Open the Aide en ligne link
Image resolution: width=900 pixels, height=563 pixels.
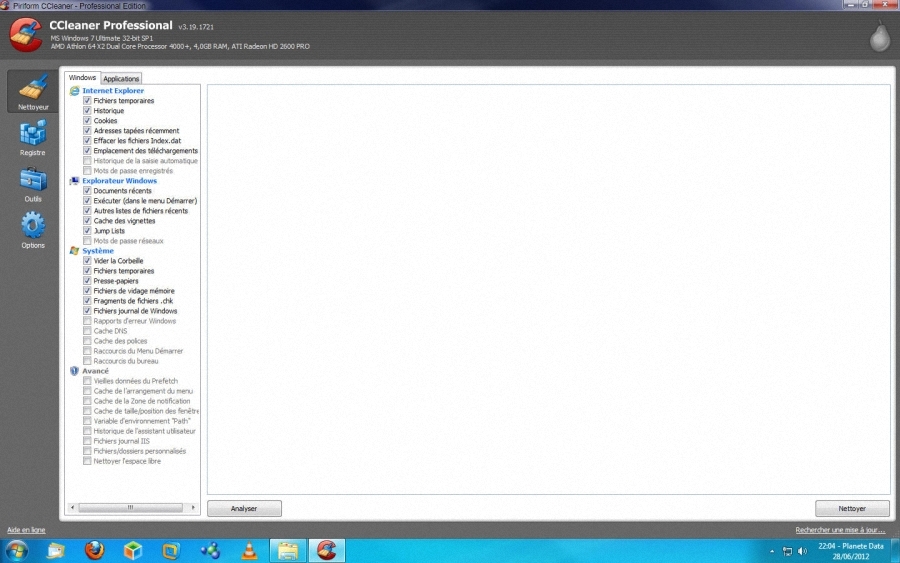tap(26, 530)
